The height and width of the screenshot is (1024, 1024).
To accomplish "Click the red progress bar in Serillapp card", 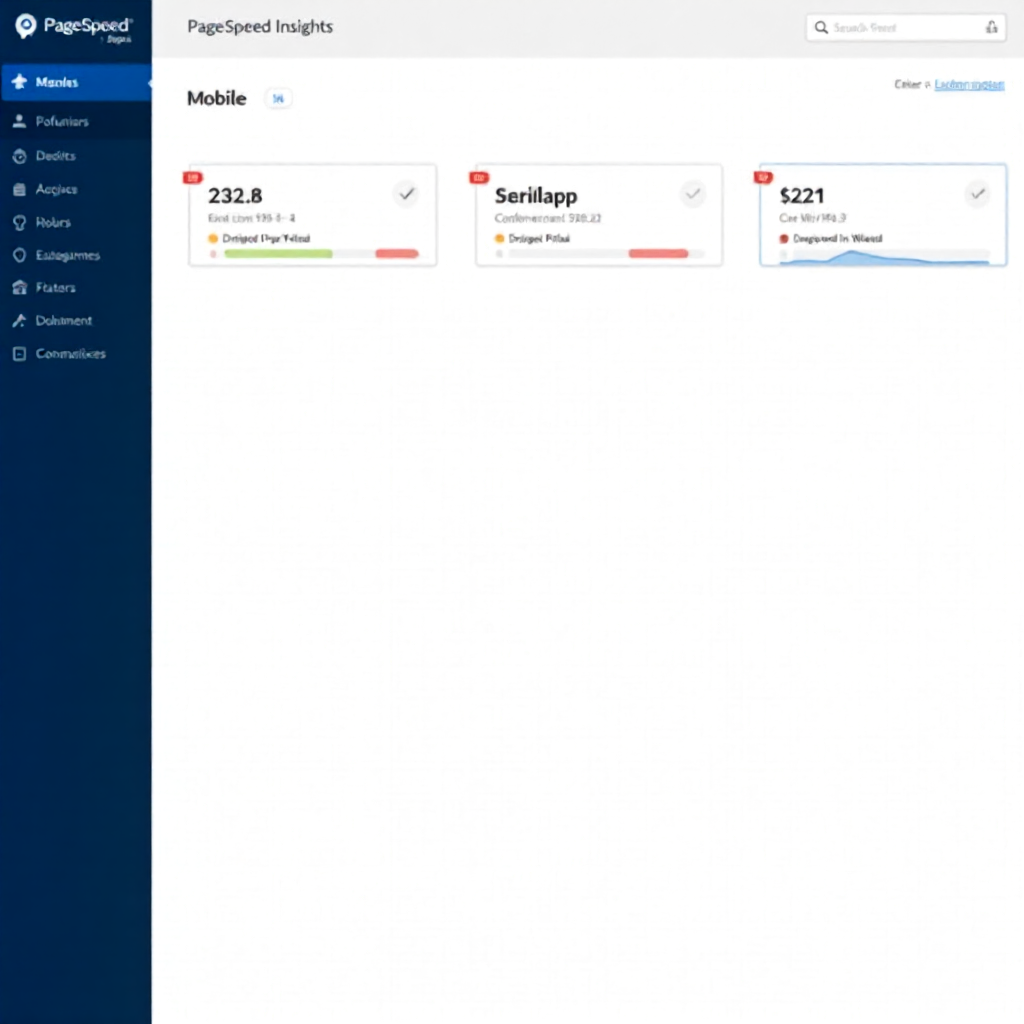I will (658, 254).
